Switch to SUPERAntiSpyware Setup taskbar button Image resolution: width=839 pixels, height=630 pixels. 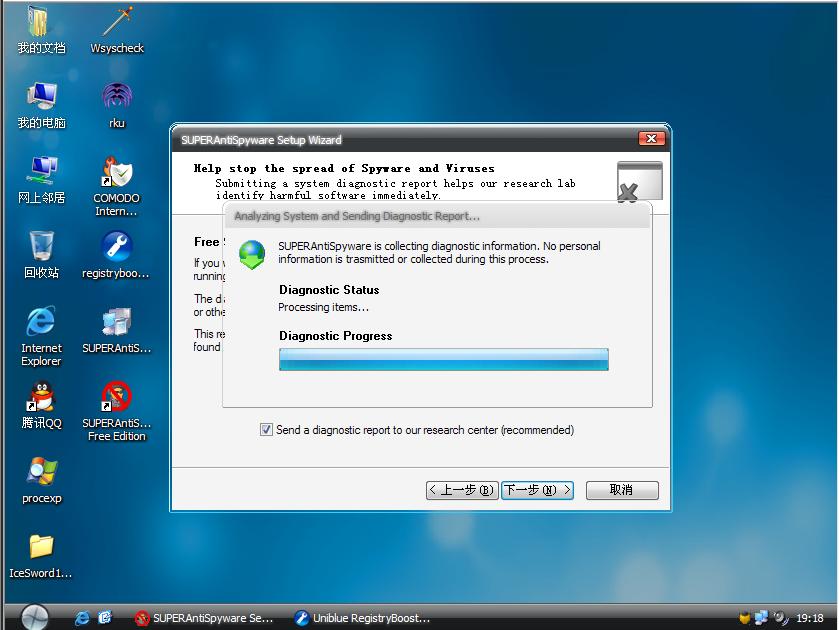click(x=205, y=618)
